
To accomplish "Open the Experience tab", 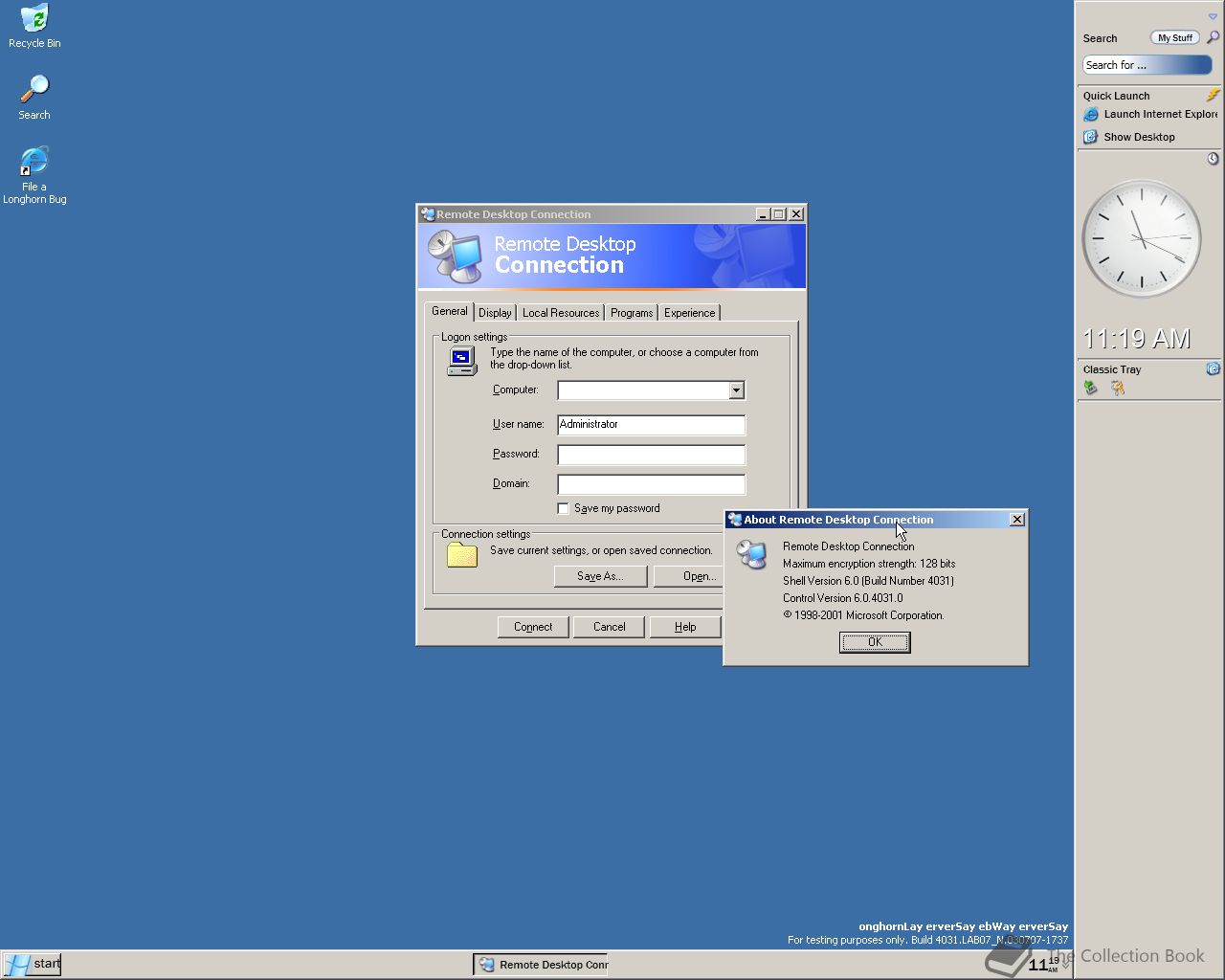I will (x=689, y=313).
